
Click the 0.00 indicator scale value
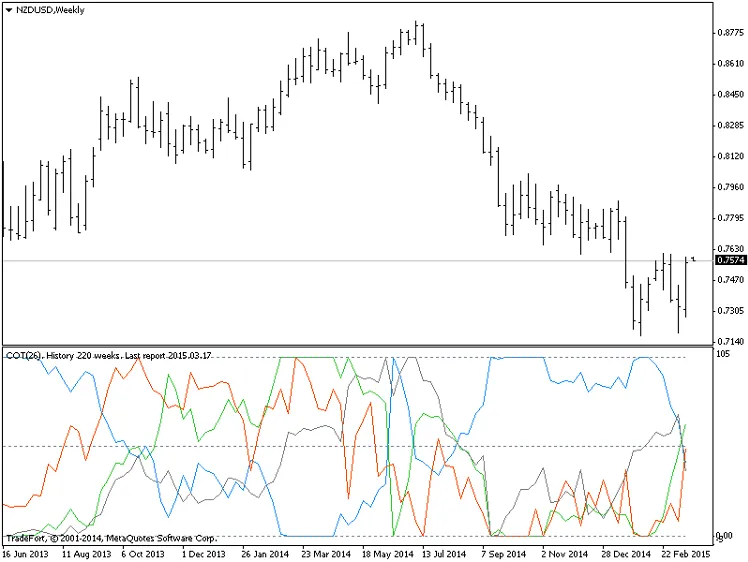coord(727,537)
